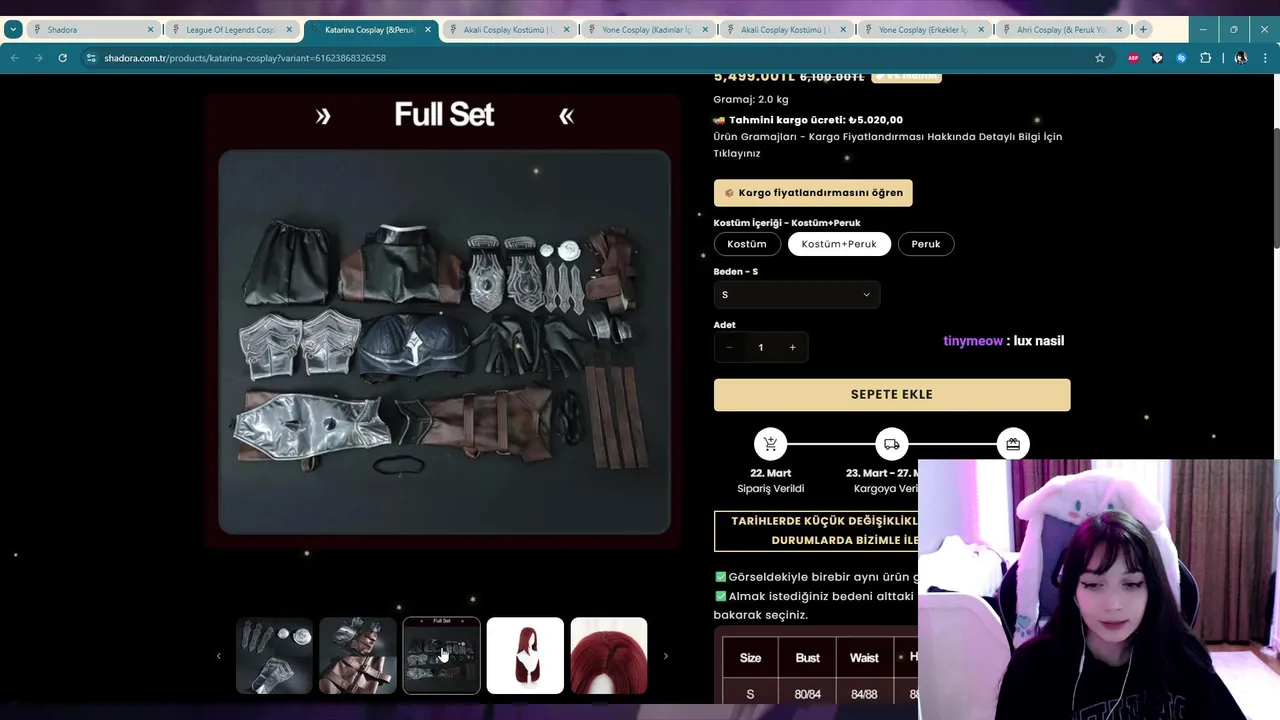Image resolution: width=1280 pixels, height=720 pixels.
Task: Bookmark this page with star icon
Action: click(1100, 58)
